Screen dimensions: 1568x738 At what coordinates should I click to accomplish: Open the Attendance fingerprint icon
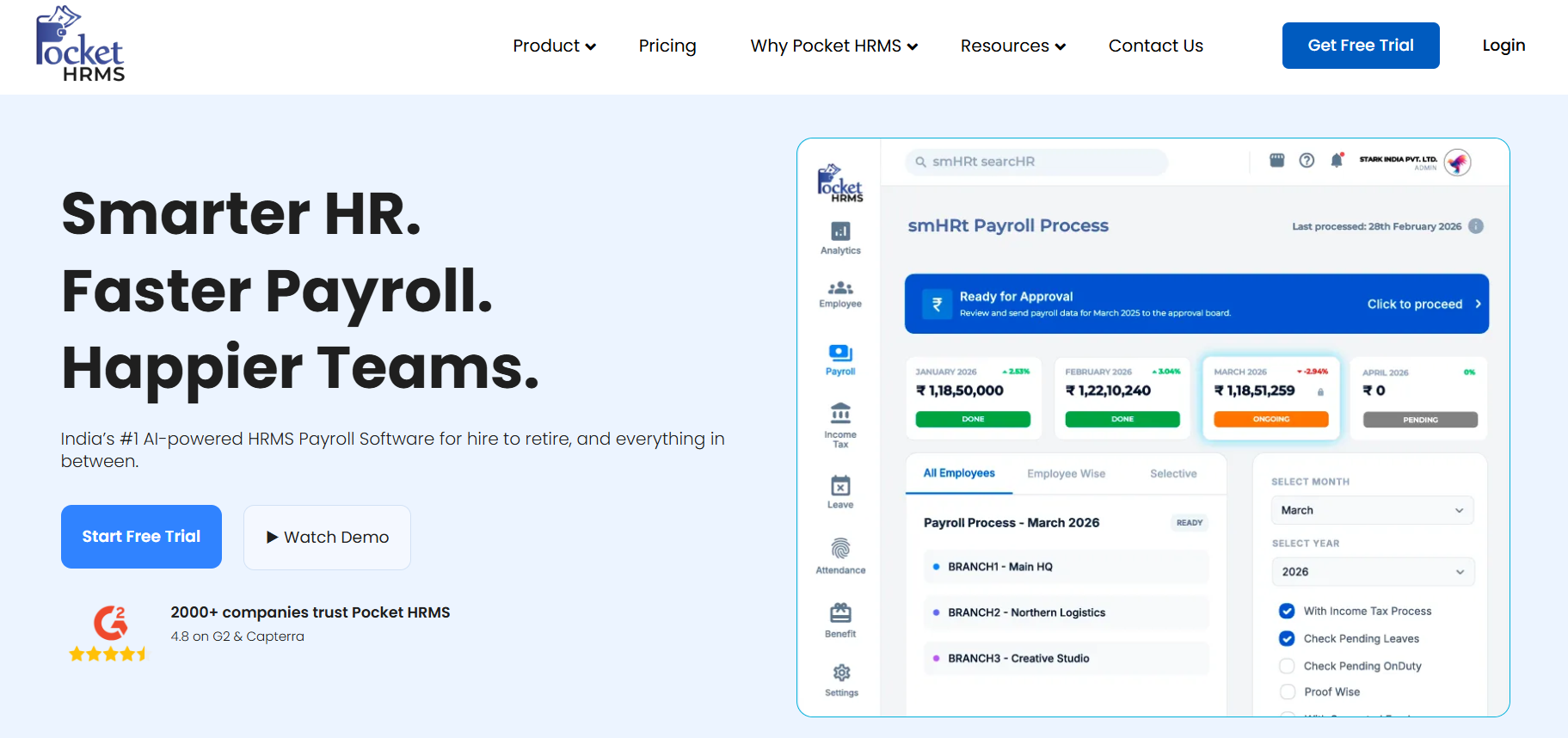(x=840, y=549)
